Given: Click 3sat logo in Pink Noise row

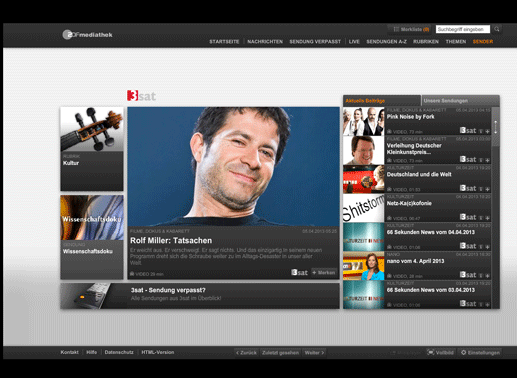Looking at the screenshot, I should pos(468,131).
